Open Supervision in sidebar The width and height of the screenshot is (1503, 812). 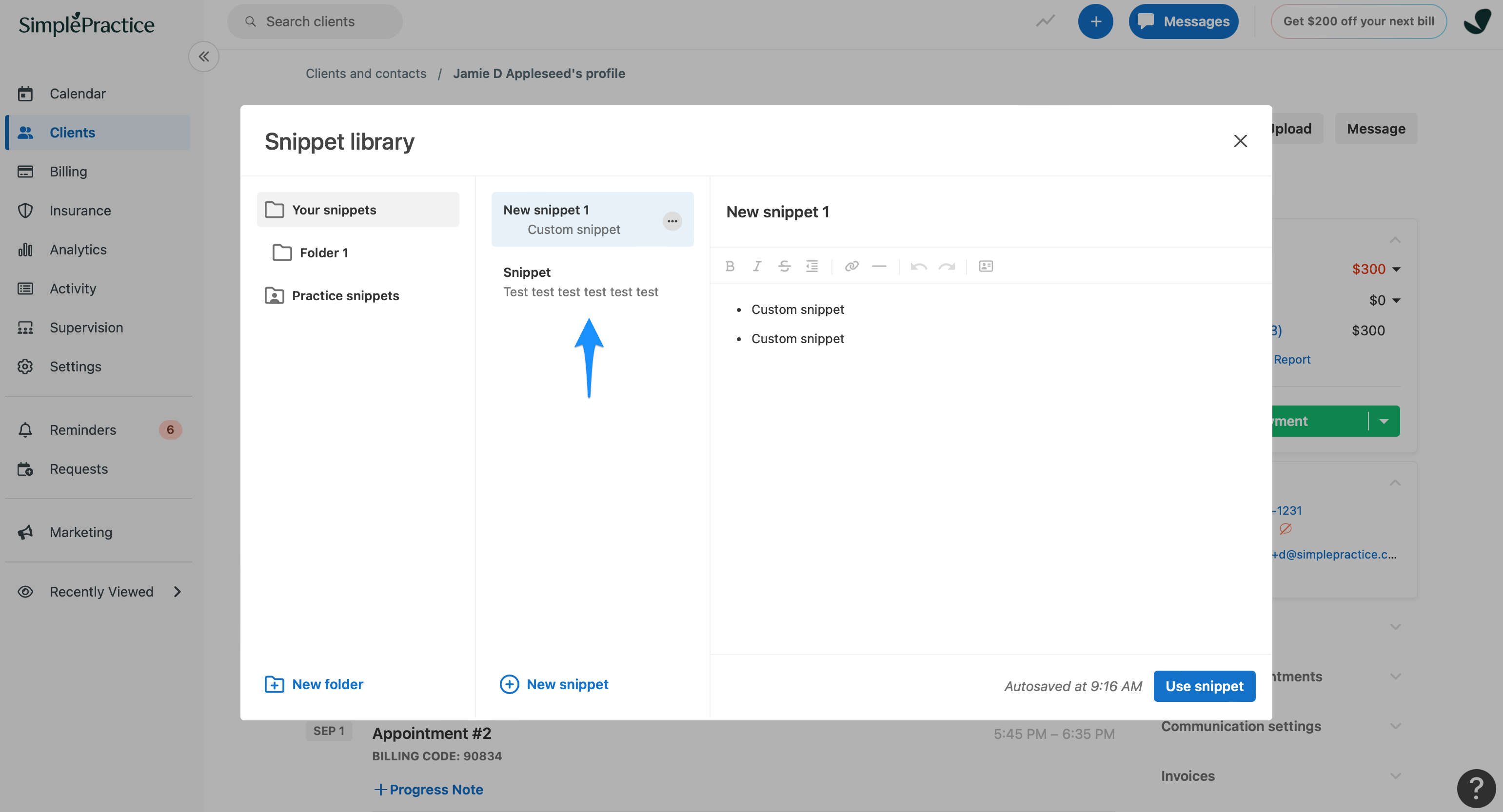pos(98,327)
